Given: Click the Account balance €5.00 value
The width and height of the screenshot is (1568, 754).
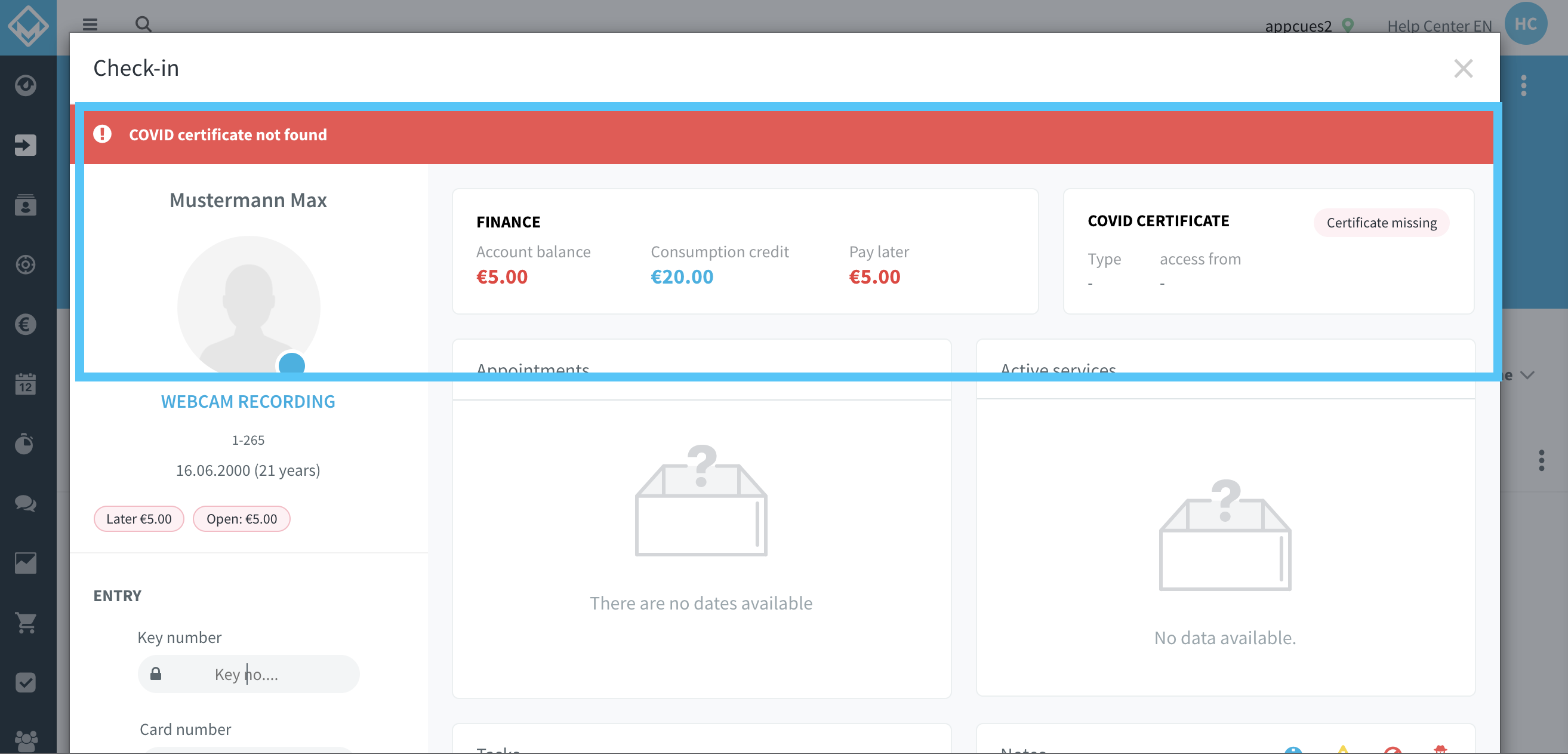Looking at the screenshot, I should tap(501, 276).
